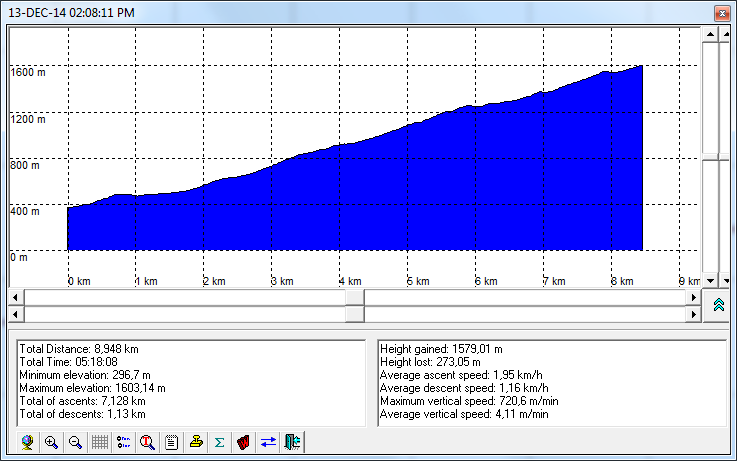Zoom out using the minus magnifier

tap(75, 442)
